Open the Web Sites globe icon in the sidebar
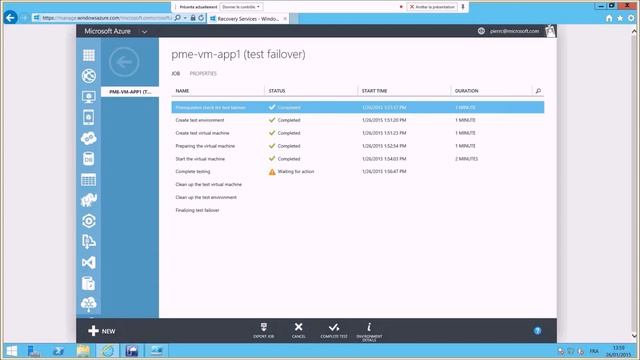Viewport: 640px width, 360px height. tap(89, 76)
